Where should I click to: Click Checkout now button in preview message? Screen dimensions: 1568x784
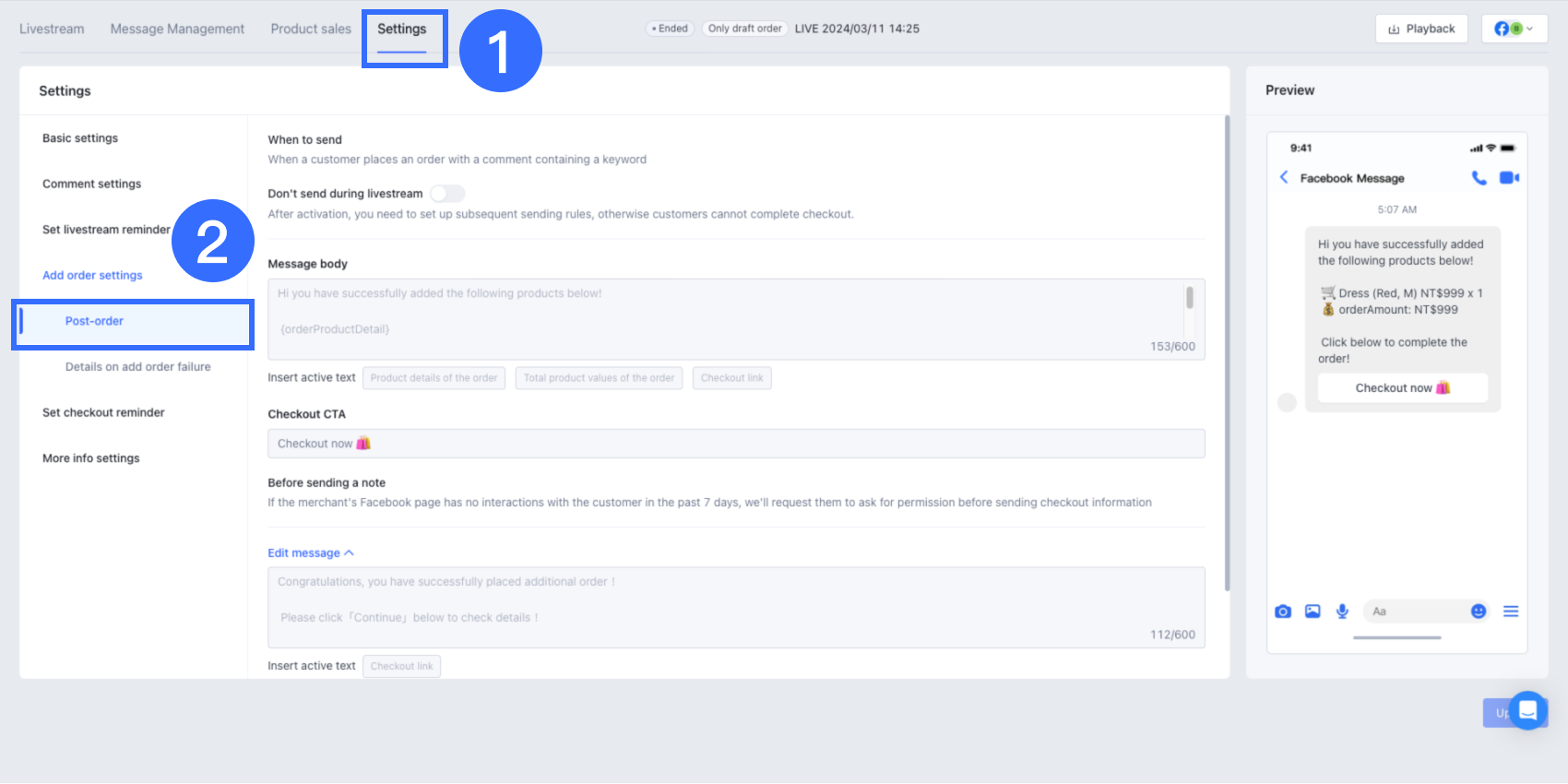1403,388
